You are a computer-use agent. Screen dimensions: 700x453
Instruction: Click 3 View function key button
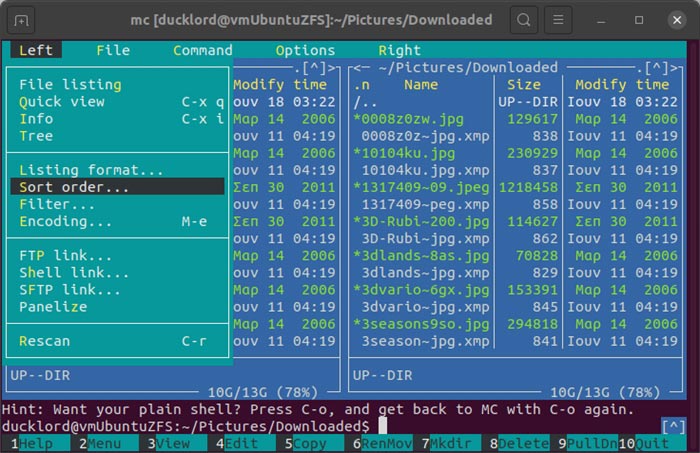[173, 443]
